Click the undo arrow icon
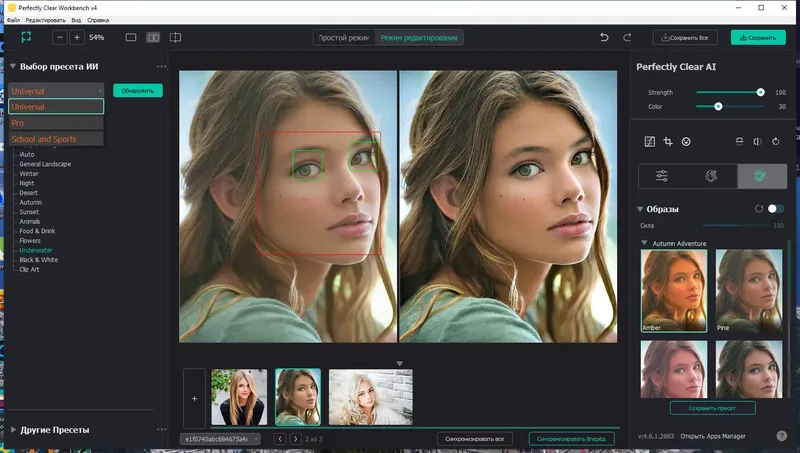 click(x=604, y=37)
